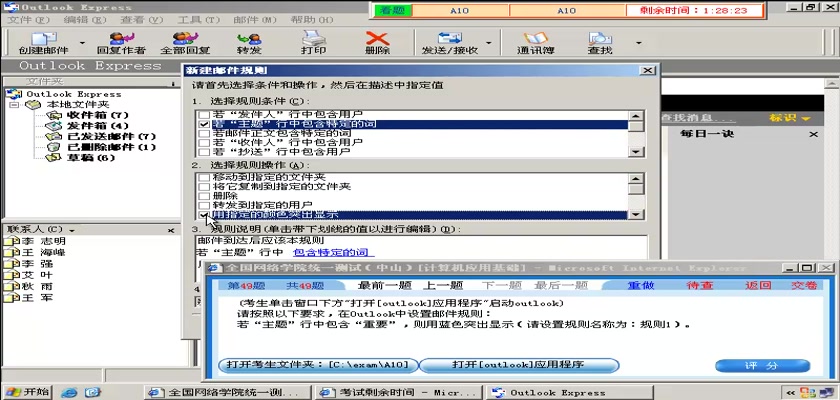Open the 帮助(H) menu
840x400 pixels.
(312, 20)
